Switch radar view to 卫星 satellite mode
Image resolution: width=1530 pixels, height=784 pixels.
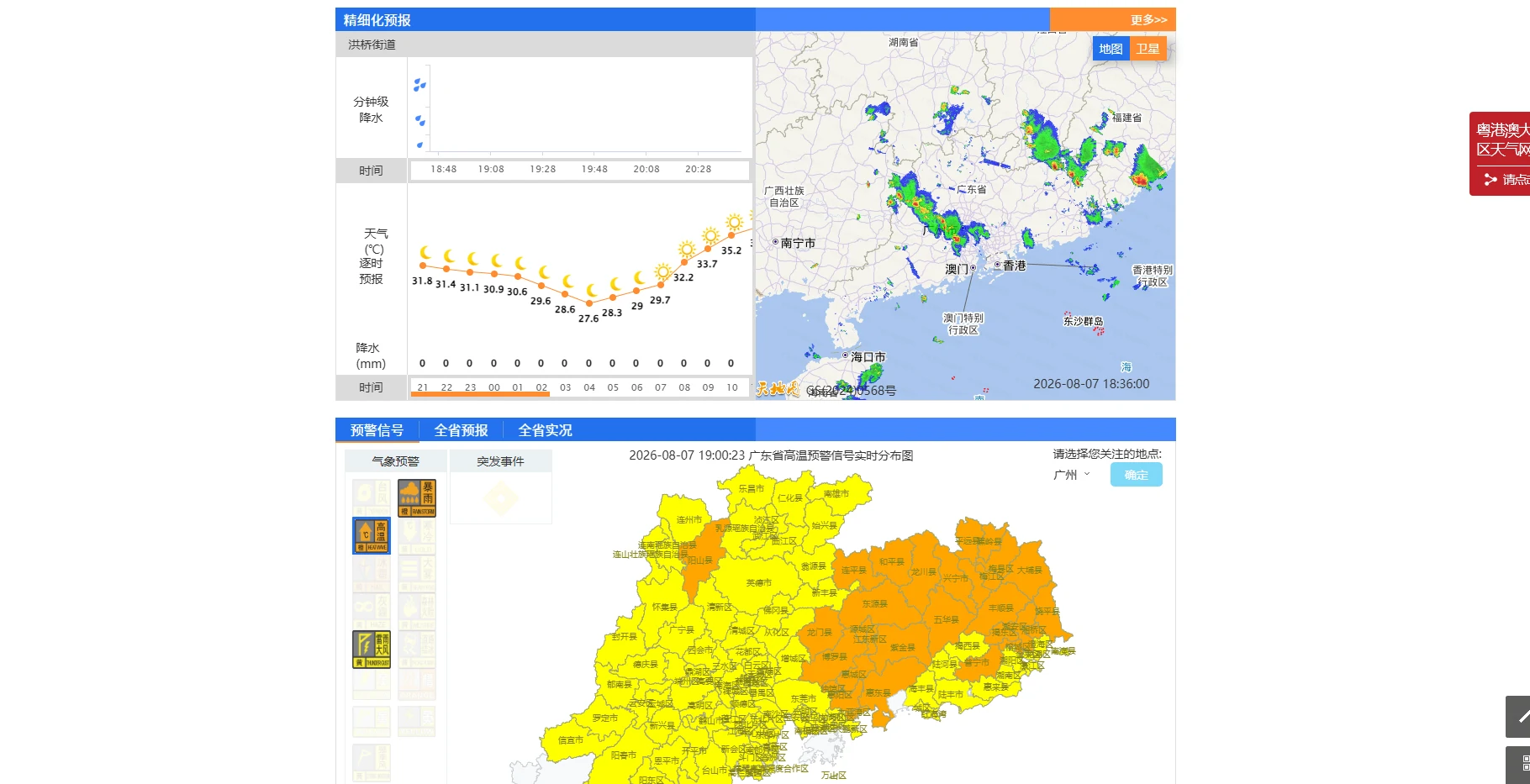(1147, 49)
